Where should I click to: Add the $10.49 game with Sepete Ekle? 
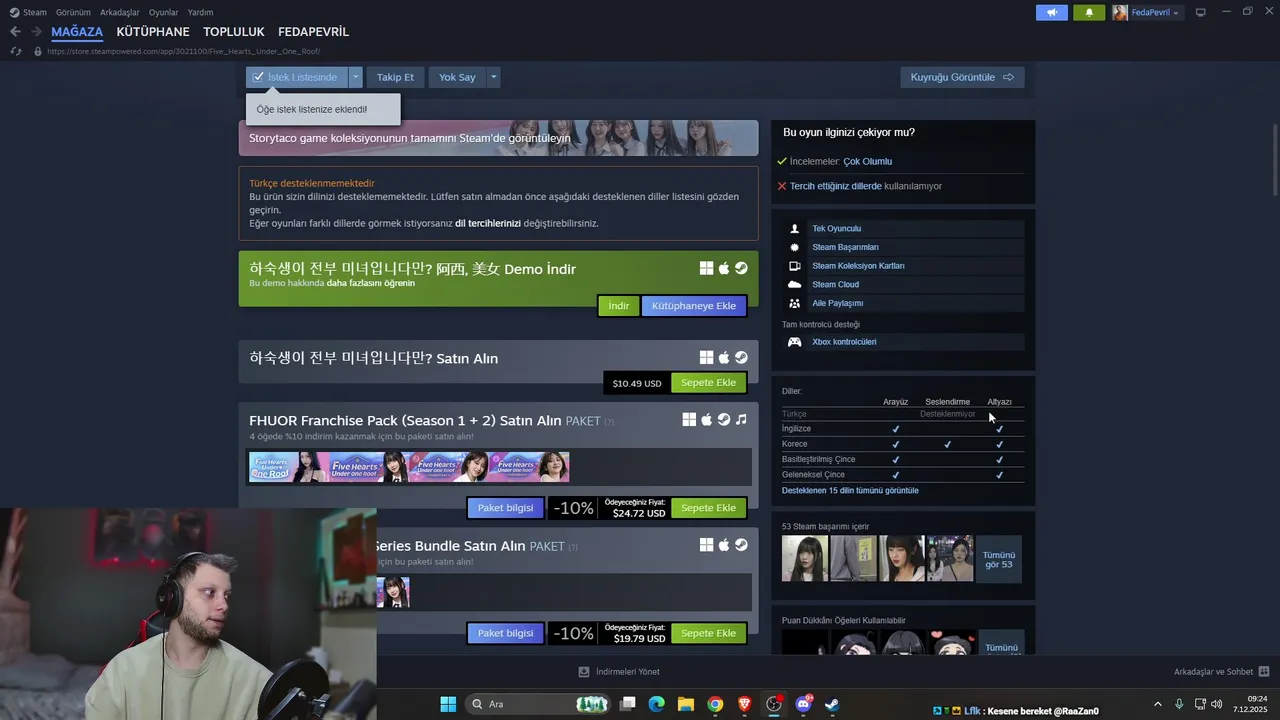708,383
